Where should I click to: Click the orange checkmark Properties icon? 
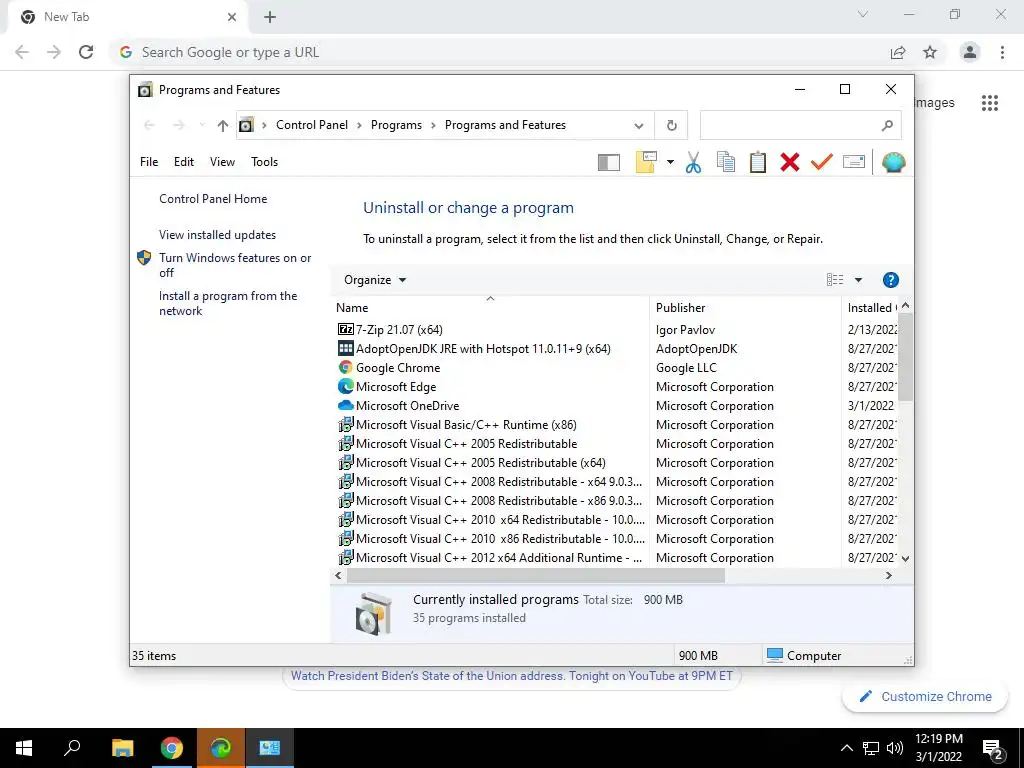coord(822,162)
